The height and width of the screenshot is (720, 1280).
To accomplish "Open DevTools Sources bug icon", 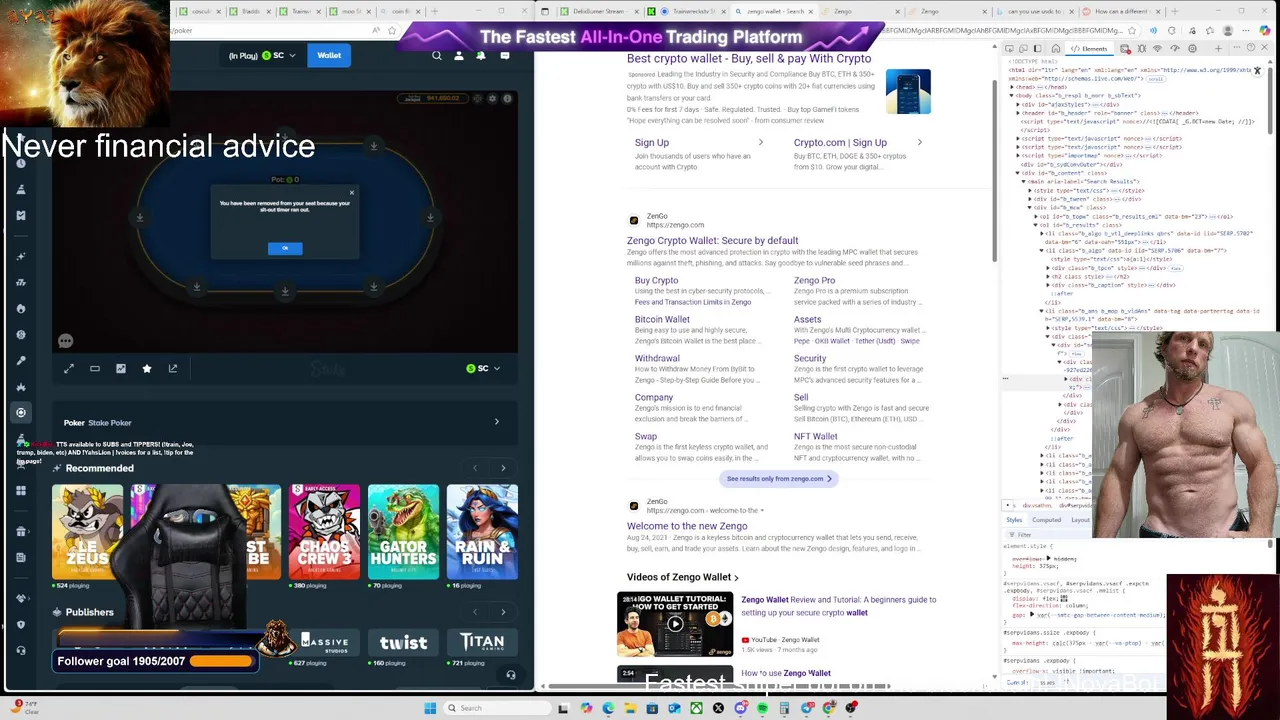I will tap(1141, 49).
